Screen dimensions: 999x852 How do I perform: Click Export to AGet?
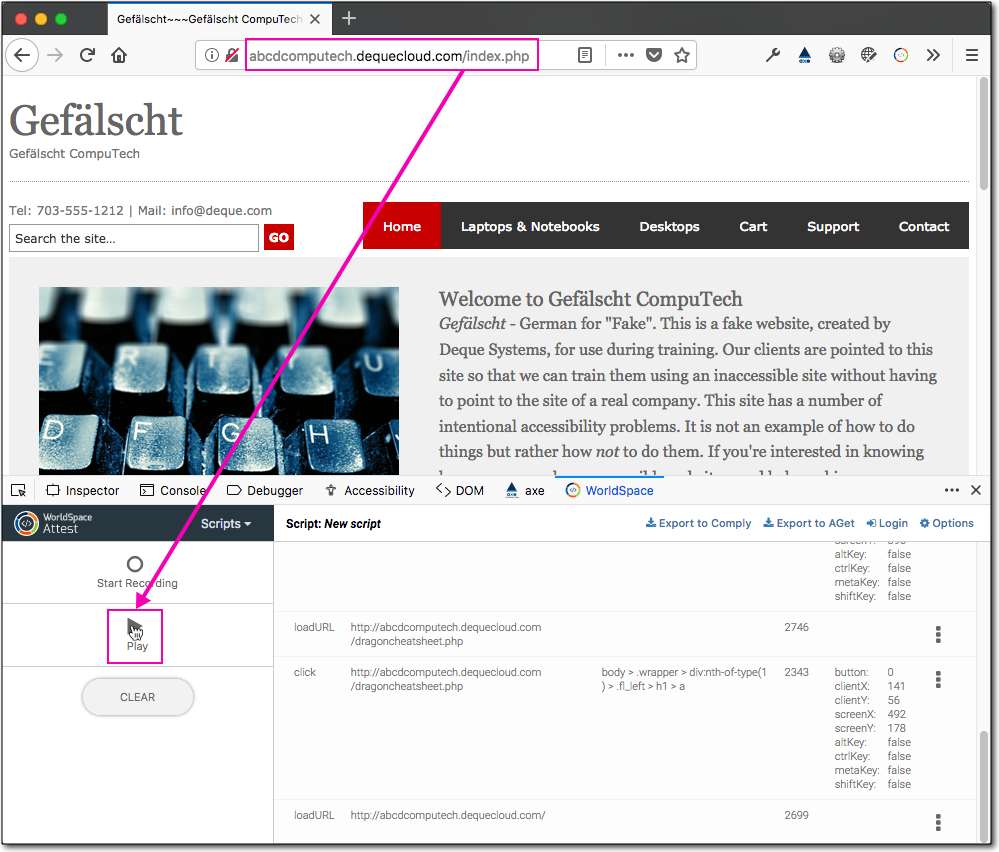(x=809, y=523)
